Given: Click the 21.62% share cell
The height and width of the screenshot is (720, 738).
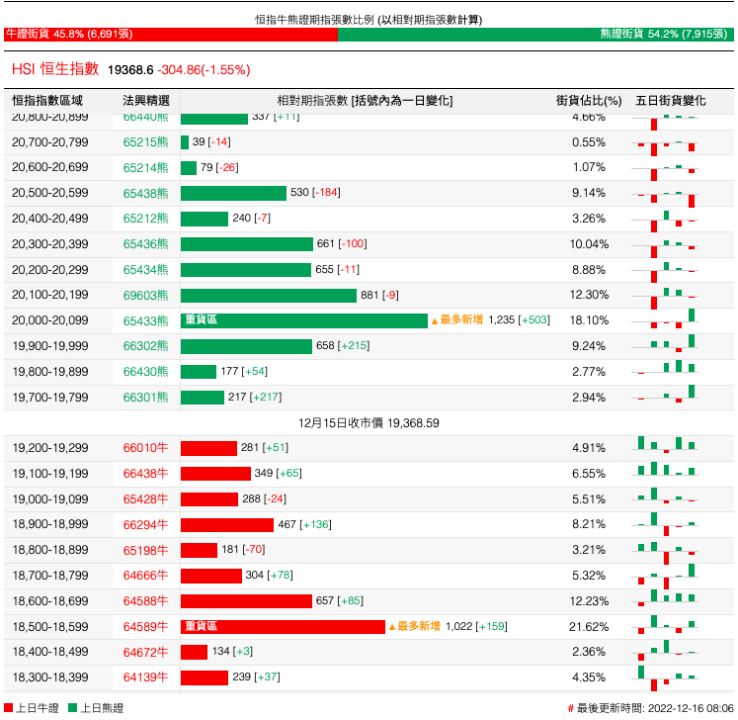Looking at the screenshot, I should point(589,627).
